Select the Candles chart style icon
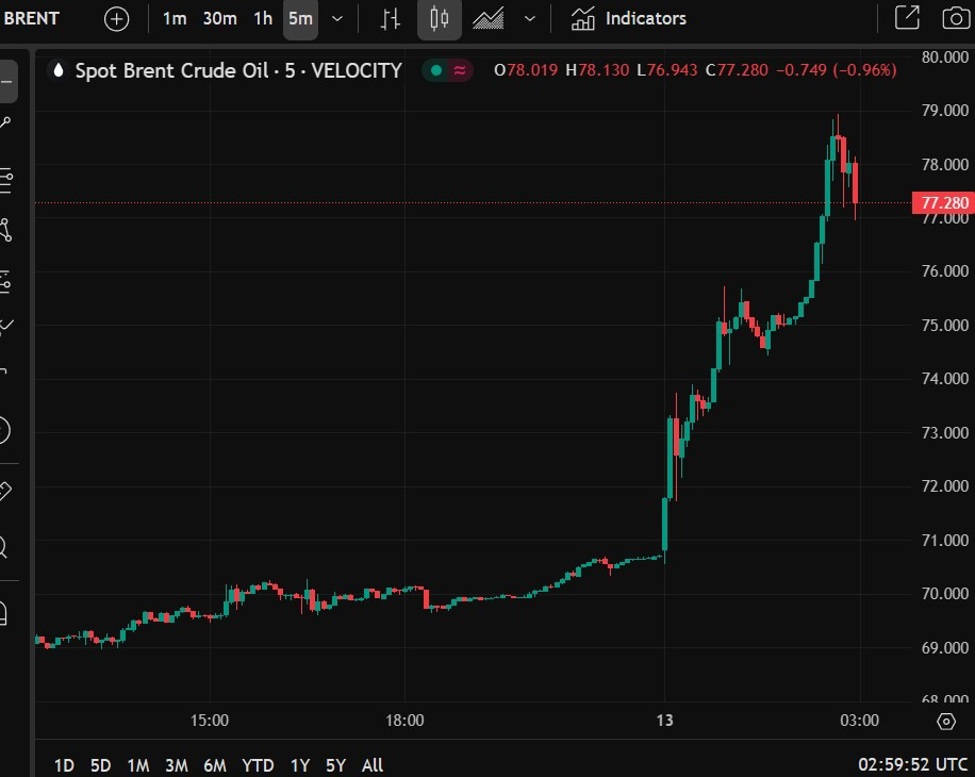 (x=439, y=19)
